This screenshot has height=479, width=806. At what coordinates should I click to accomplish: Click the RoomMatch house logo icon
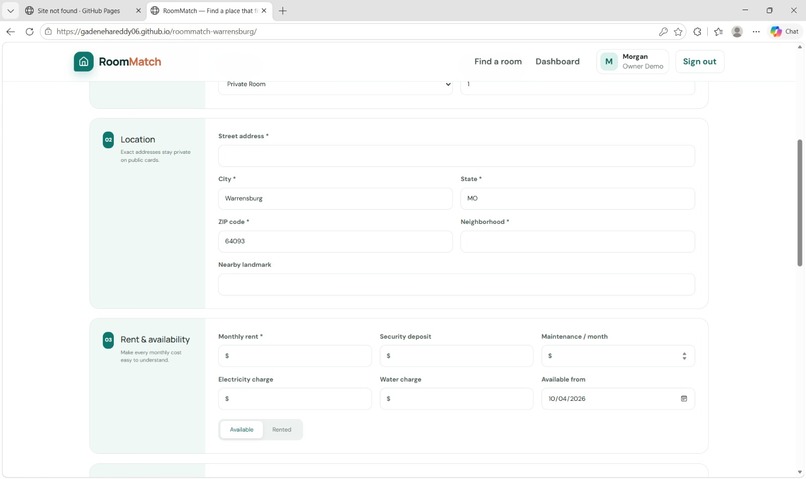pos(83,62)
